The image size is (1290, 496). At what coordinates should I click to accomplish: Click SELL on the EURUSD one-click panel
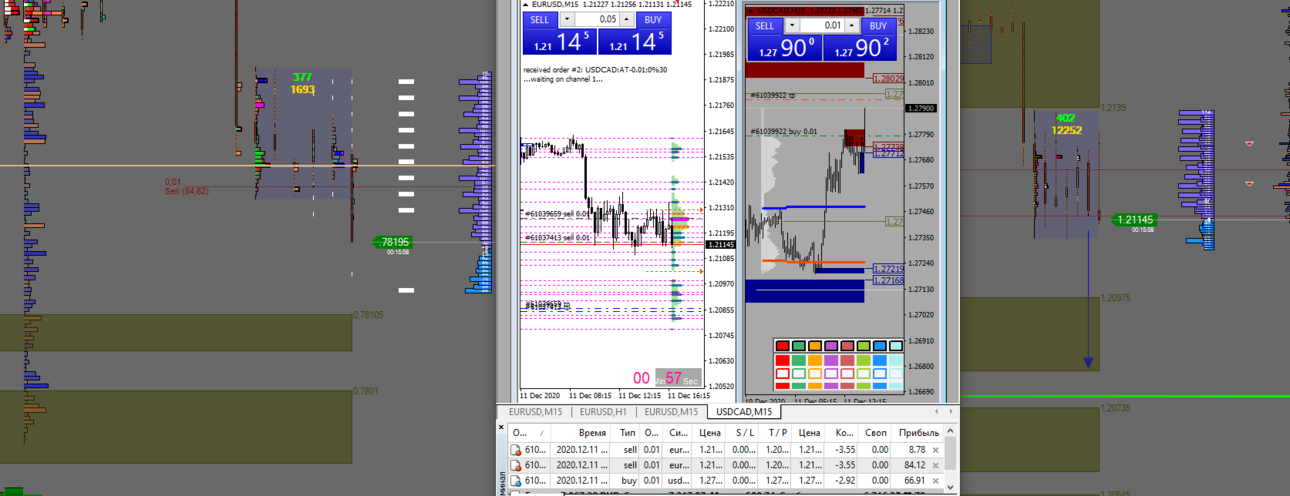(540, 19)
